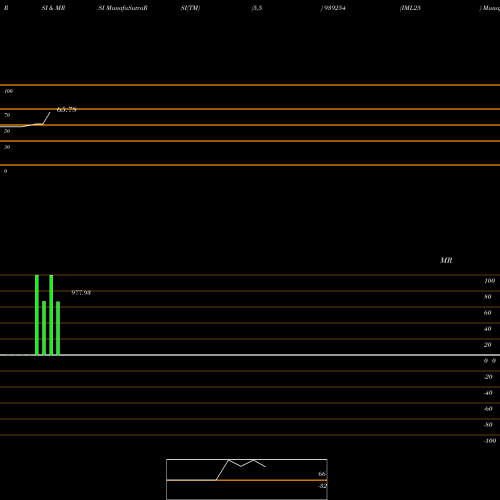Image resolution: width=500 pixels, height=500 pixels.
Task: Select the 'SI MunafaSutraR' header text
Action: coord(123,8)
